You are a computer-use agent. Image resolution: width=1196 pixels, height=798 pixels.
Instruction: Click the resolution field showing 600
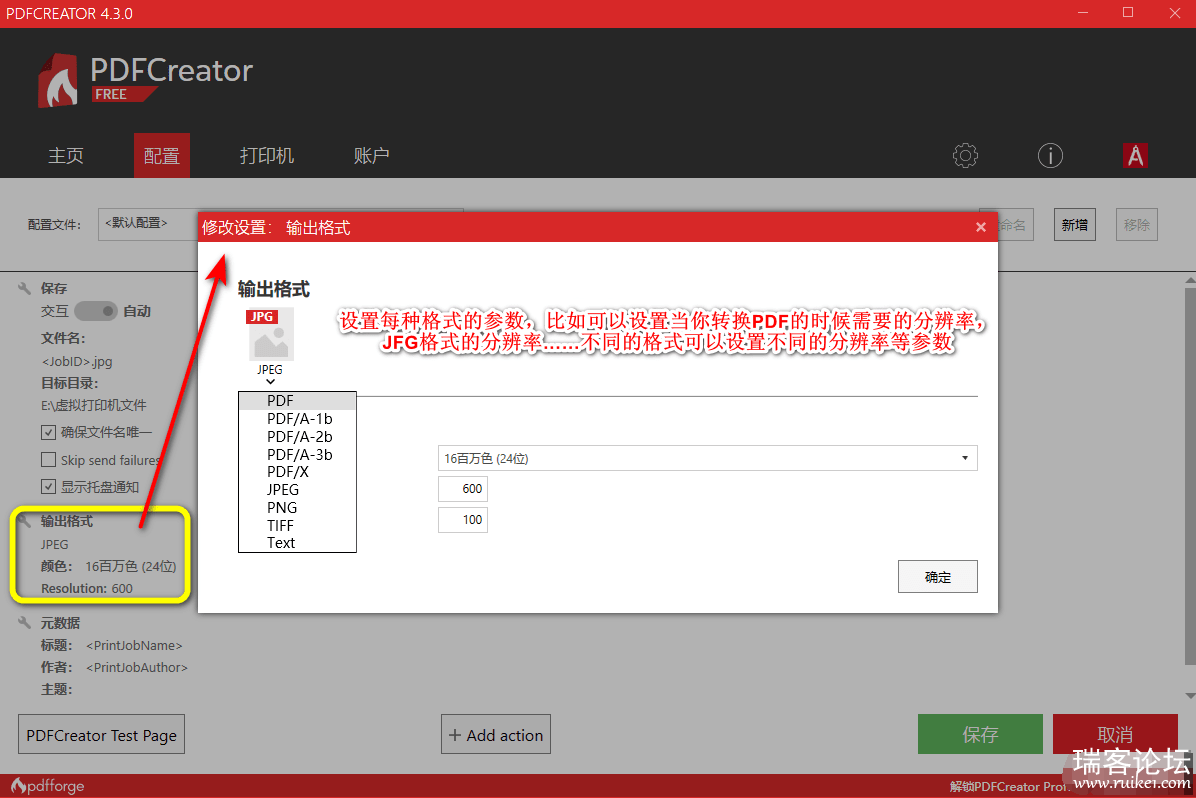point(463,488)
